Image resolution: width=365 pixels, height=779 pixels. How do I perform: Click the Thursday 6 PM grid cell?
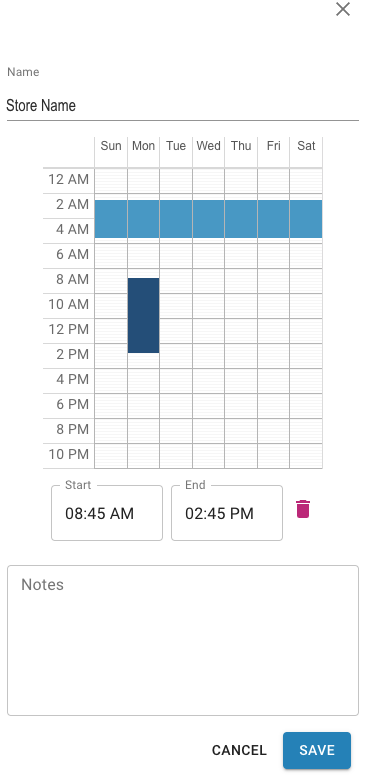[x=241, y=406]
